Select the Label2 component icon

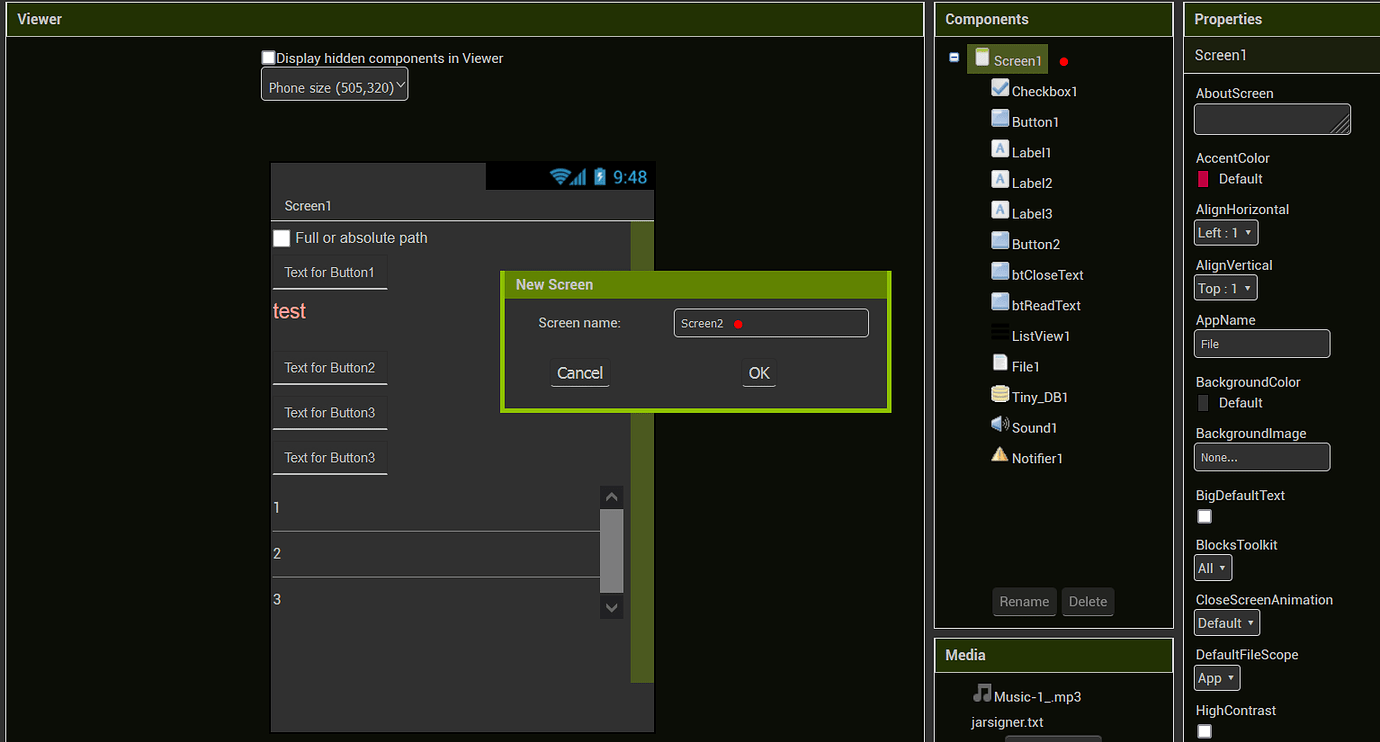coord(1000,182)
